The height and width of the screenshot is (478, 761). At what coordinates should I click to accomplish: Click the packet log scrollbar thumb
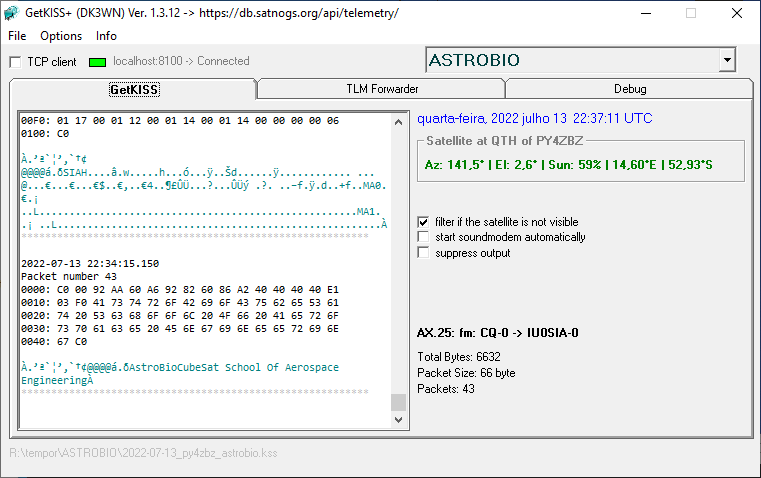[398, 403]
